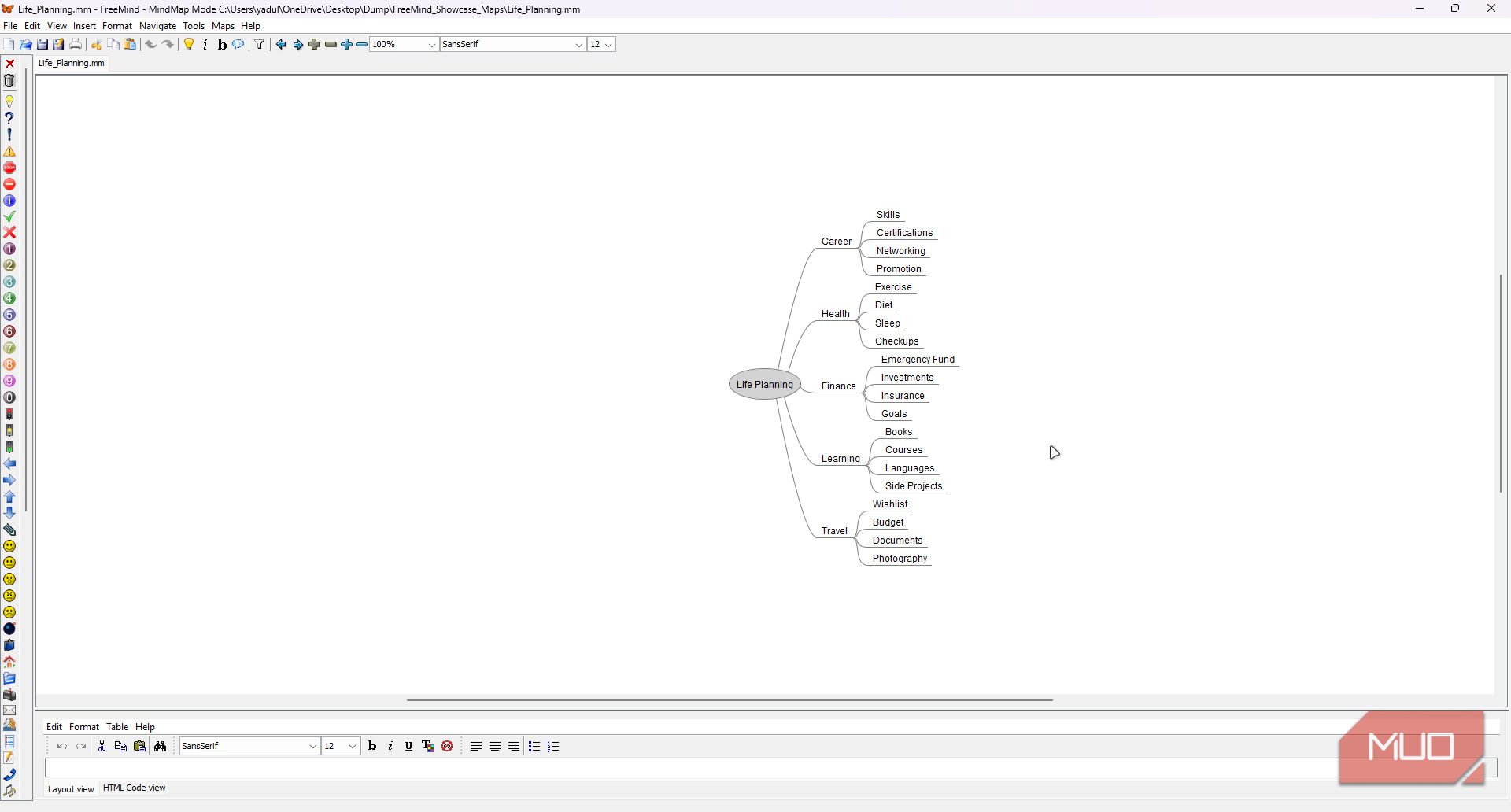Image resolution: width=1511 pixels, height=812 pixels.
Task: Choose text color in note editor
Action: point(428,747)
